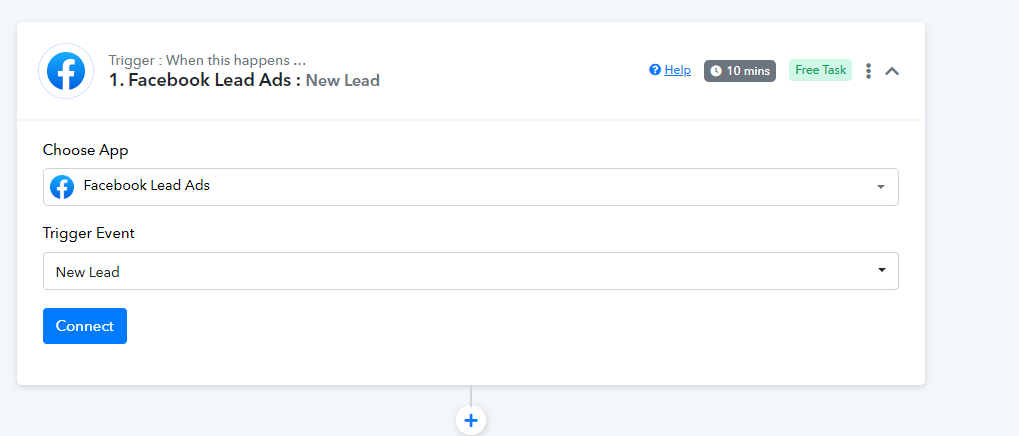The image size is (1019, 436).
Task: Click the blue question mark Help icon
Action: coord(655,70)
